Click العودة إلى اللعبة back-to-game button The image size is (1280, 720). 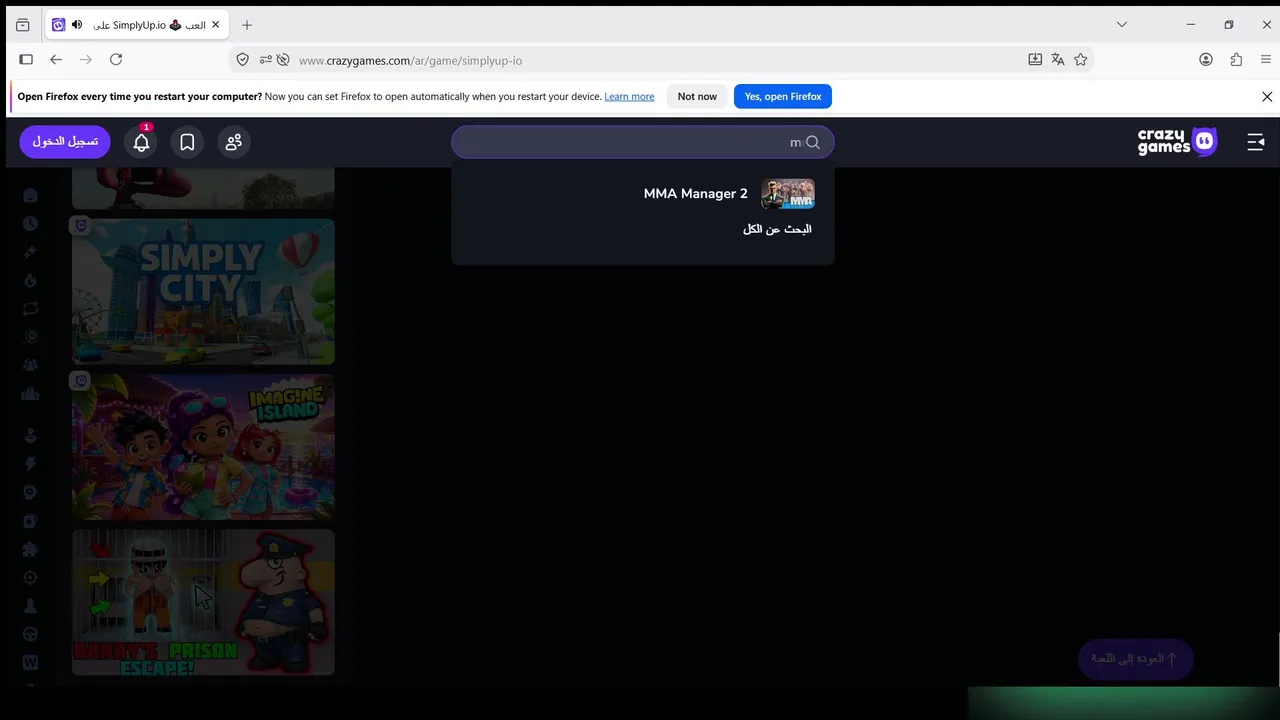coord(1135,659)
